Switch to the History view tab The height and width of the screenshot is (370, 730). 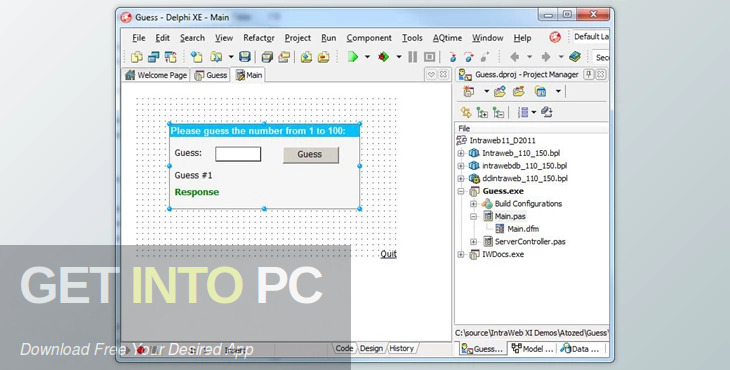(x=402, y=348)
